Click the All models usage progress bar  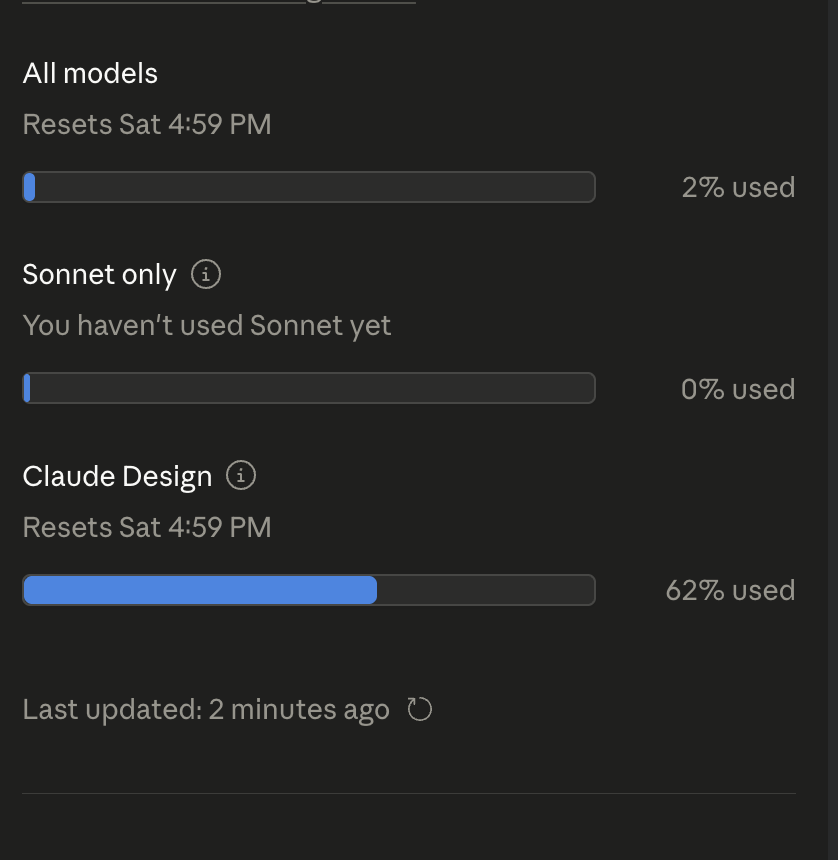tap(309, 187)
